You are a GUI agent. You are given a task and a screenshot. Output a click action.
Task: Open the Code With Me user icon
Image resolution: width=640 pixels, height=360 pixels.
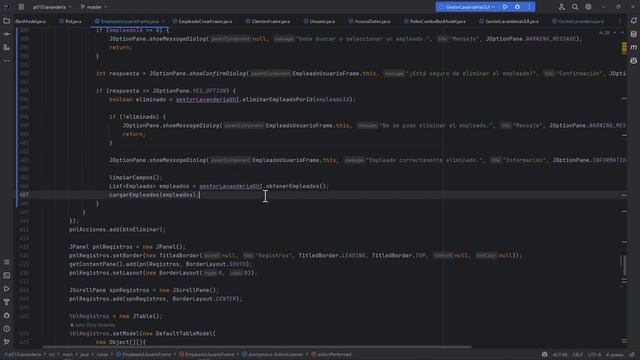(562, 7)
